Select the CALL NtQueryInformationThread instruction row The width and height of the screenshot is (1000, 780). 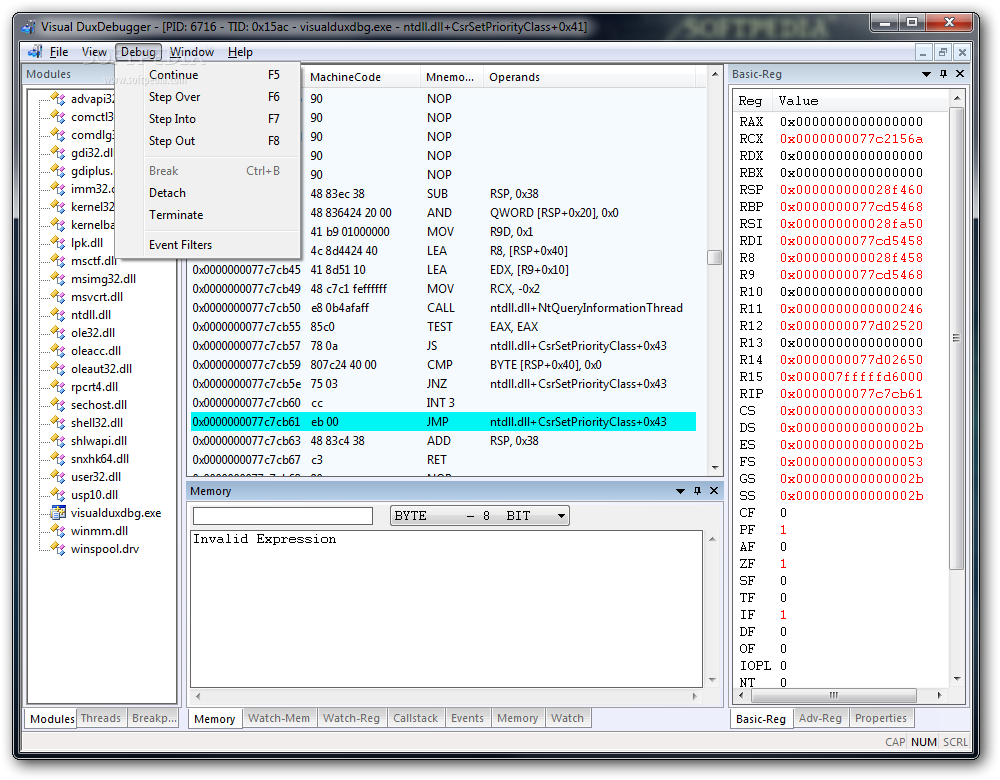pos(443,307)
